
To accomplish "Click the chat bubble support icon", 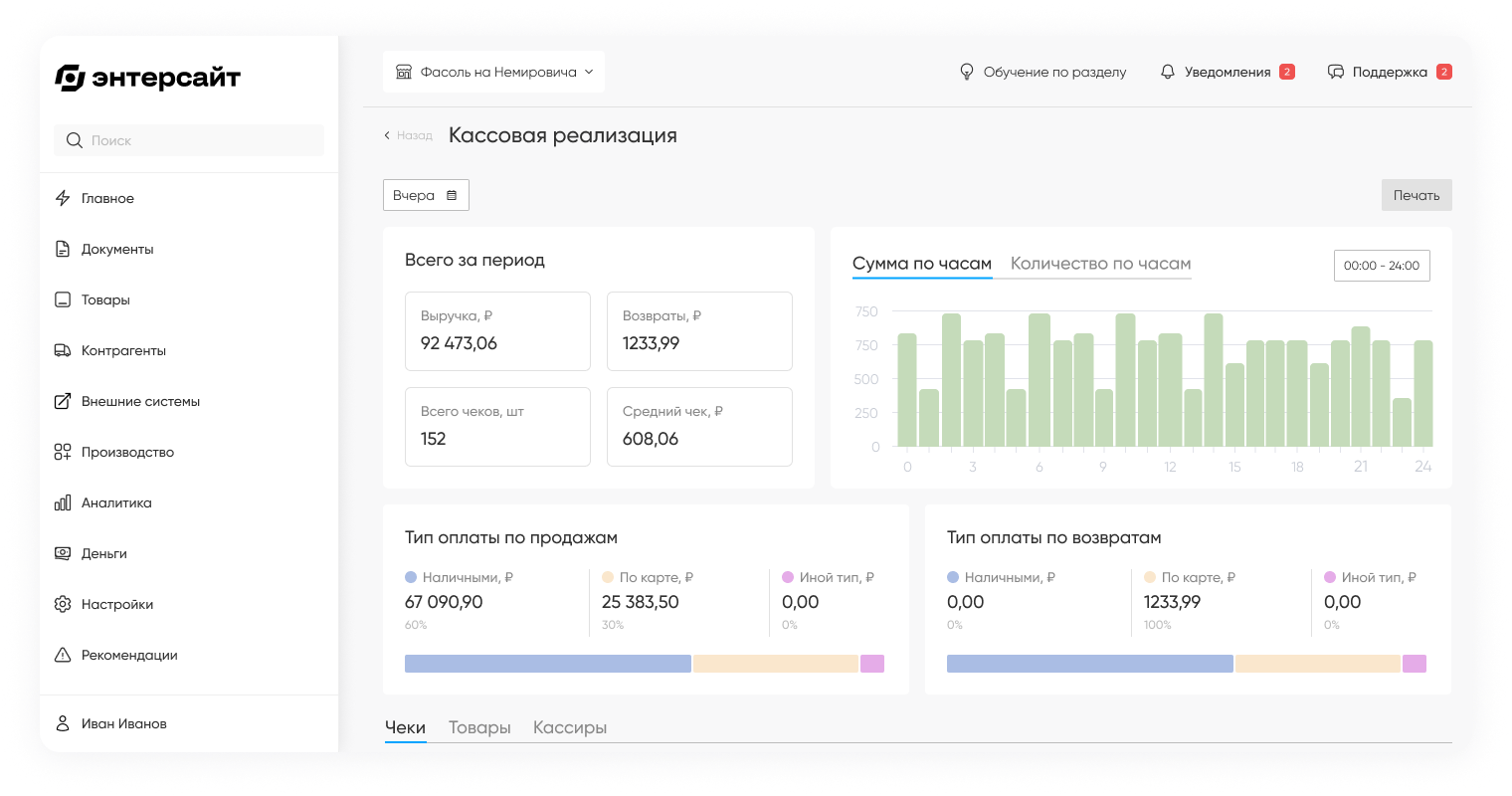I will (1336, 72).
